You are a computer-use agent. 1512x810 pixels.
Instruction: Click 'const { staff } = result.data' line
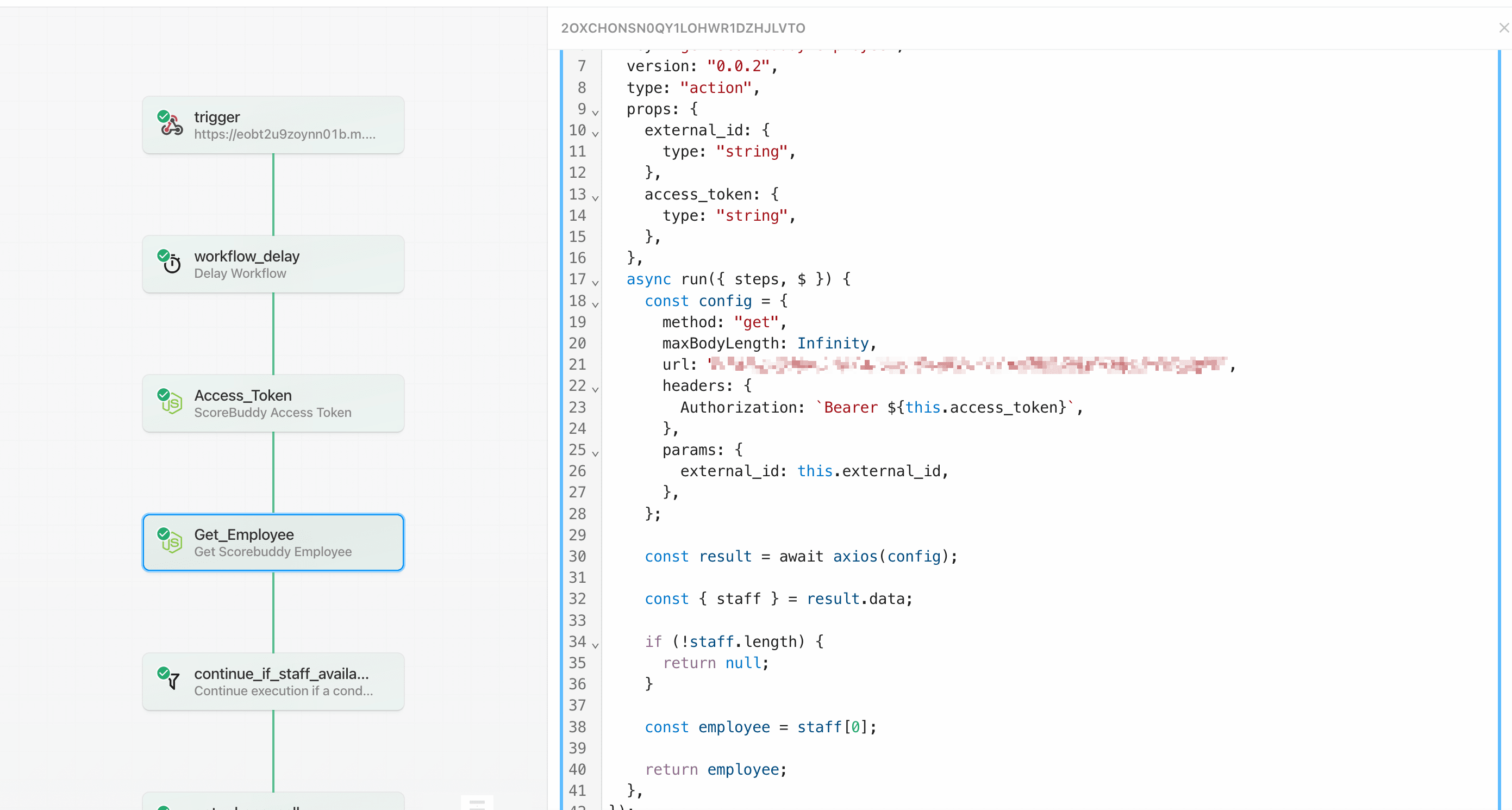click(x=778, y=599)
